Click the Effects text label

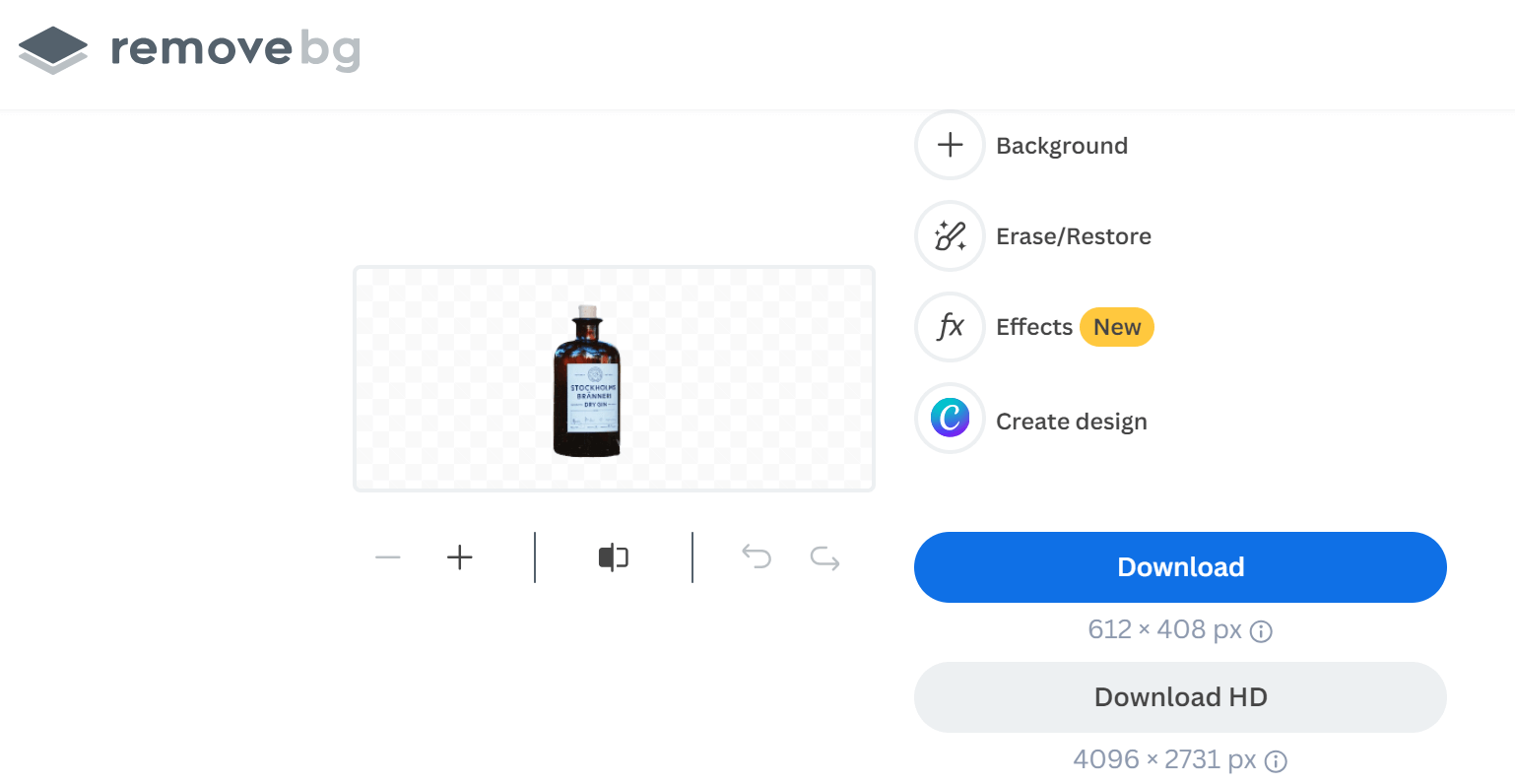(x=1033, y=327)
